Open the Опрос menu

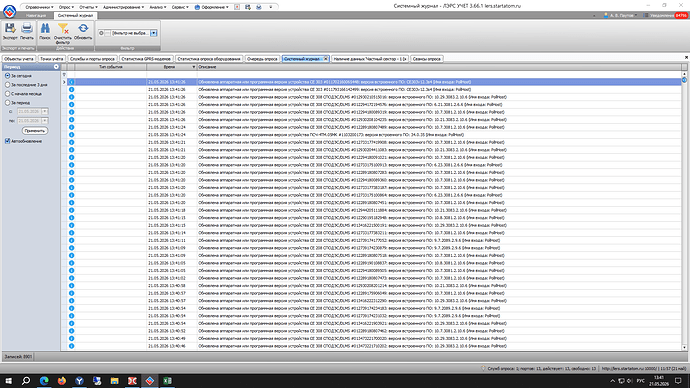pos(66,7)
